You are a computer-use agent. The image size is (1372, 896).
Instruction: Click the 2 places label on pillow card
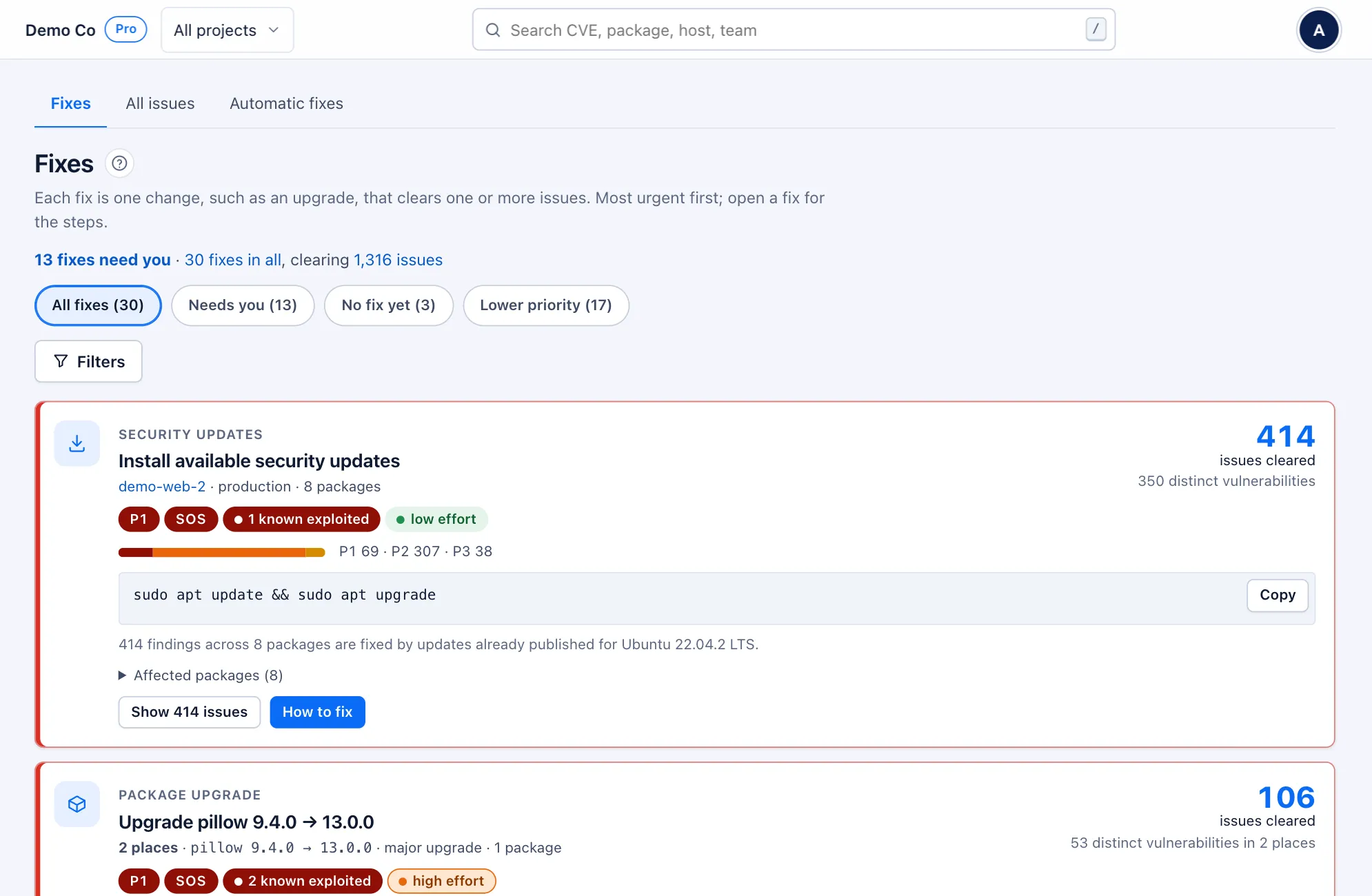[148, 848]
